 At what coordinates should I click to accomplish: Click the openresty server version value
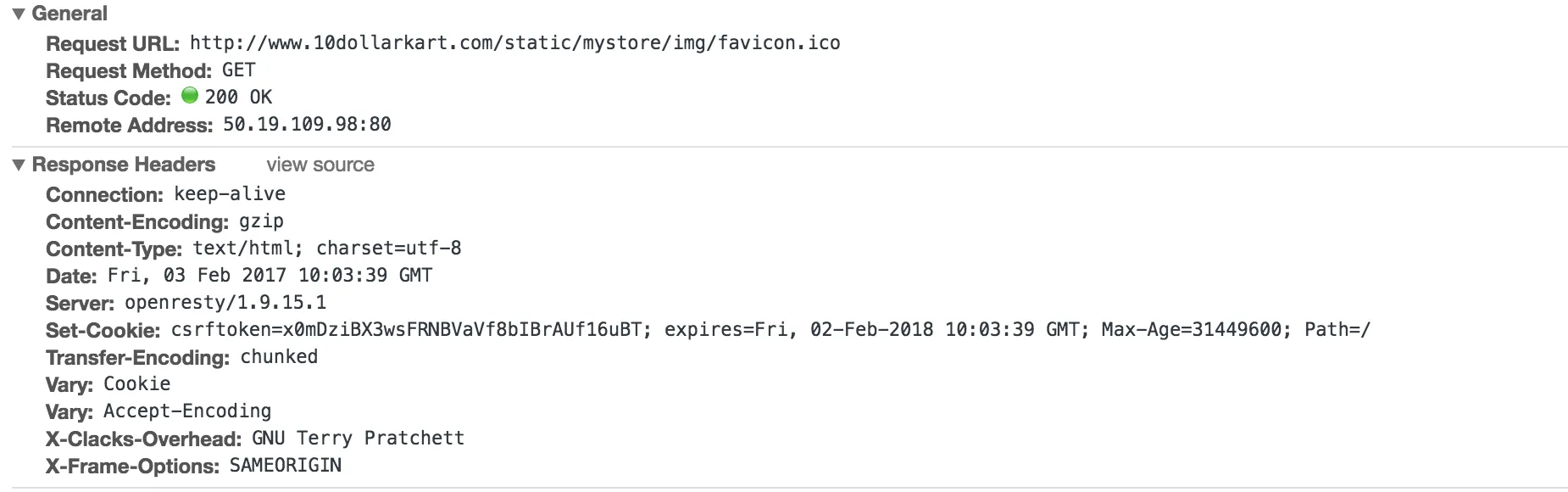225,303
